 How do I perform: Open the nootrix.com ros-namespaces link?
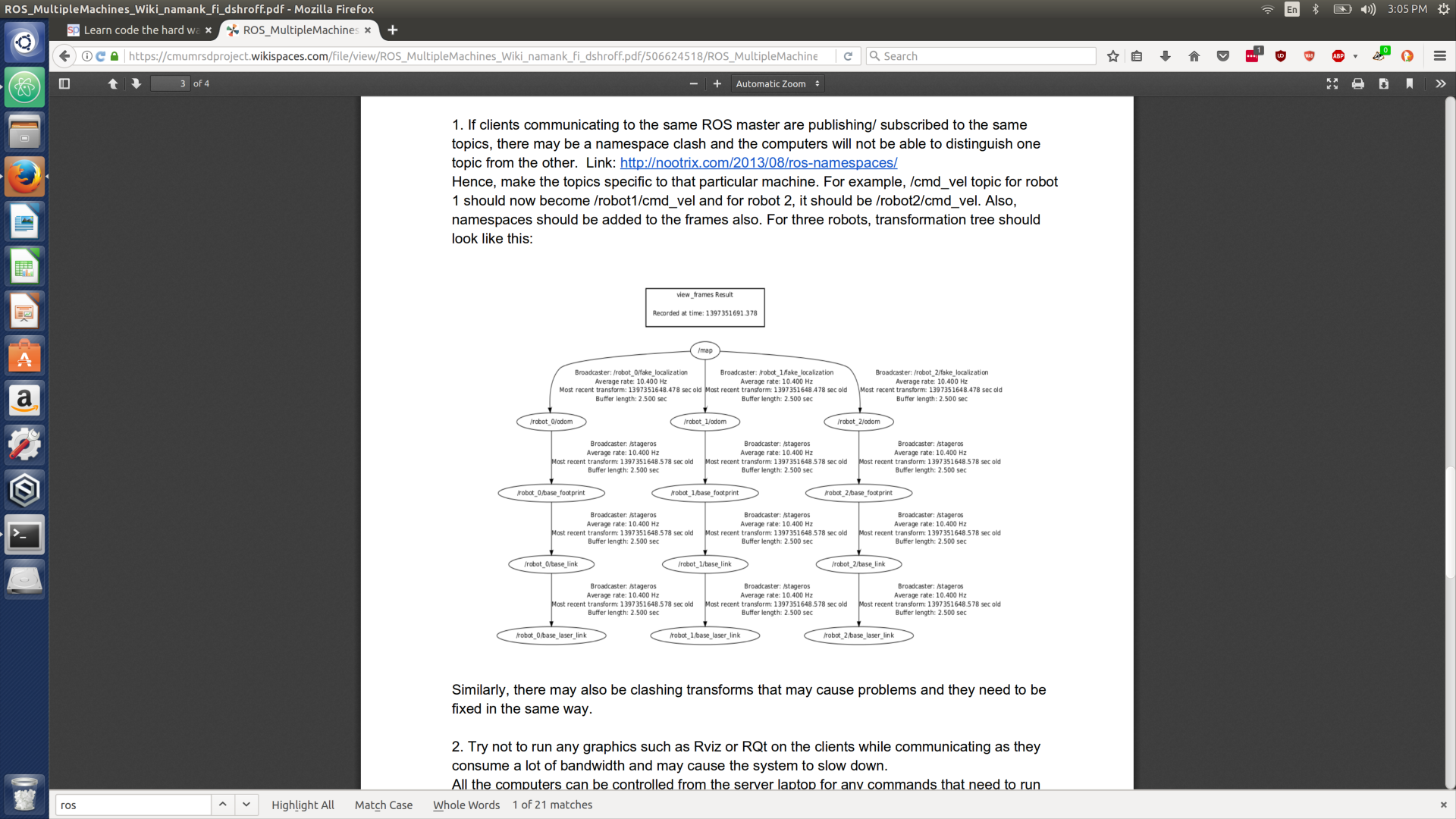click(758, 162)
